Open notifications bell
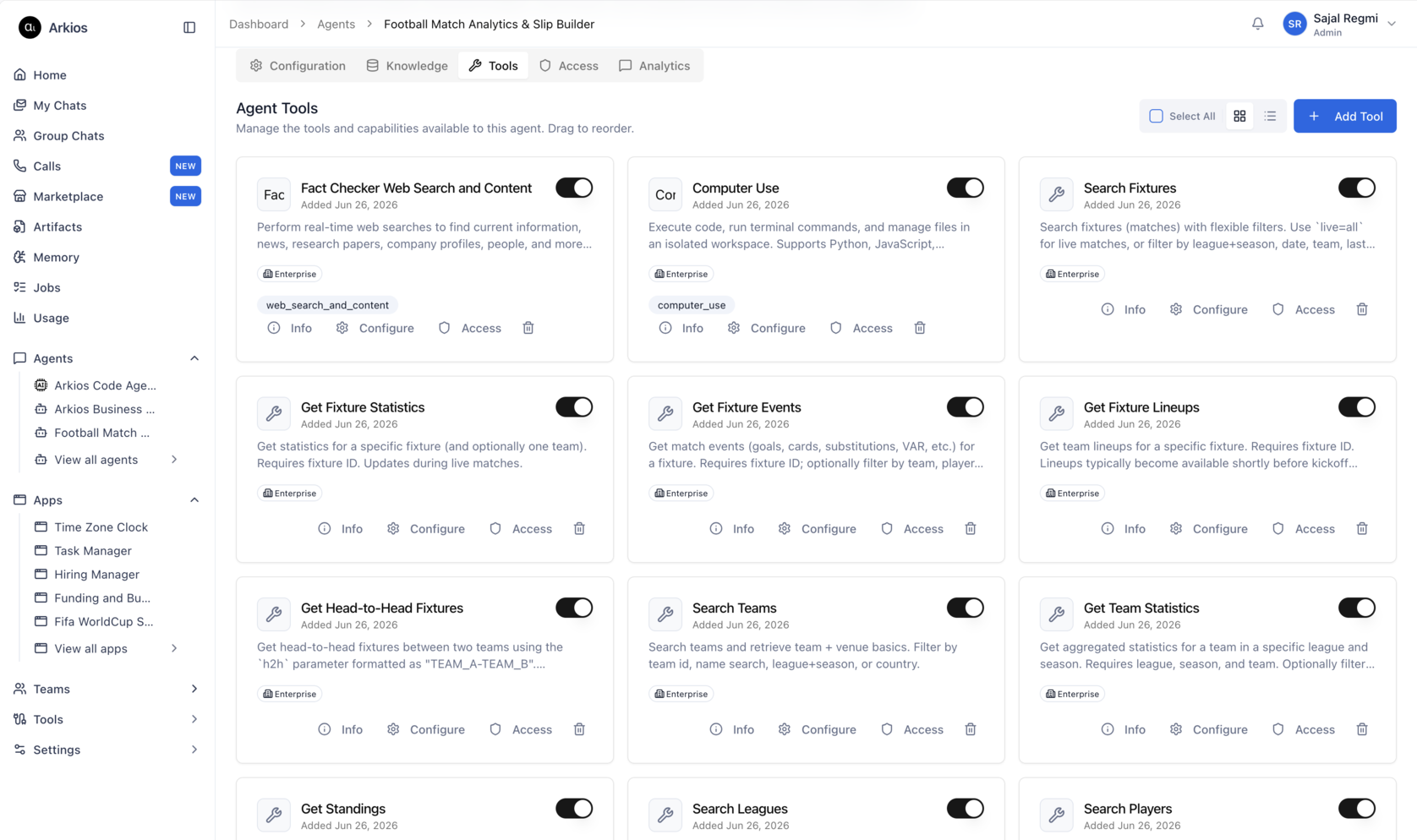 click(x=1257, y=25)
